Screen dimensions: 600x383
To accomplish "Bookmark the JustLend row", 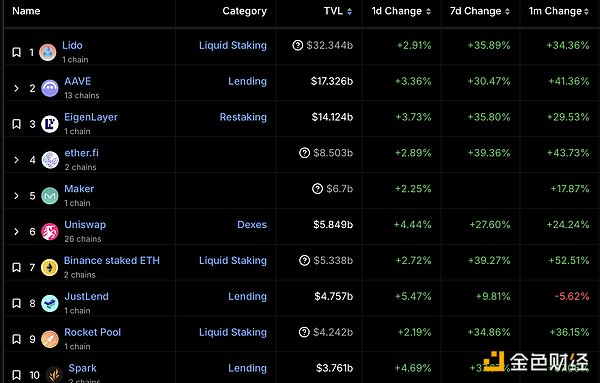I will 16,303.
